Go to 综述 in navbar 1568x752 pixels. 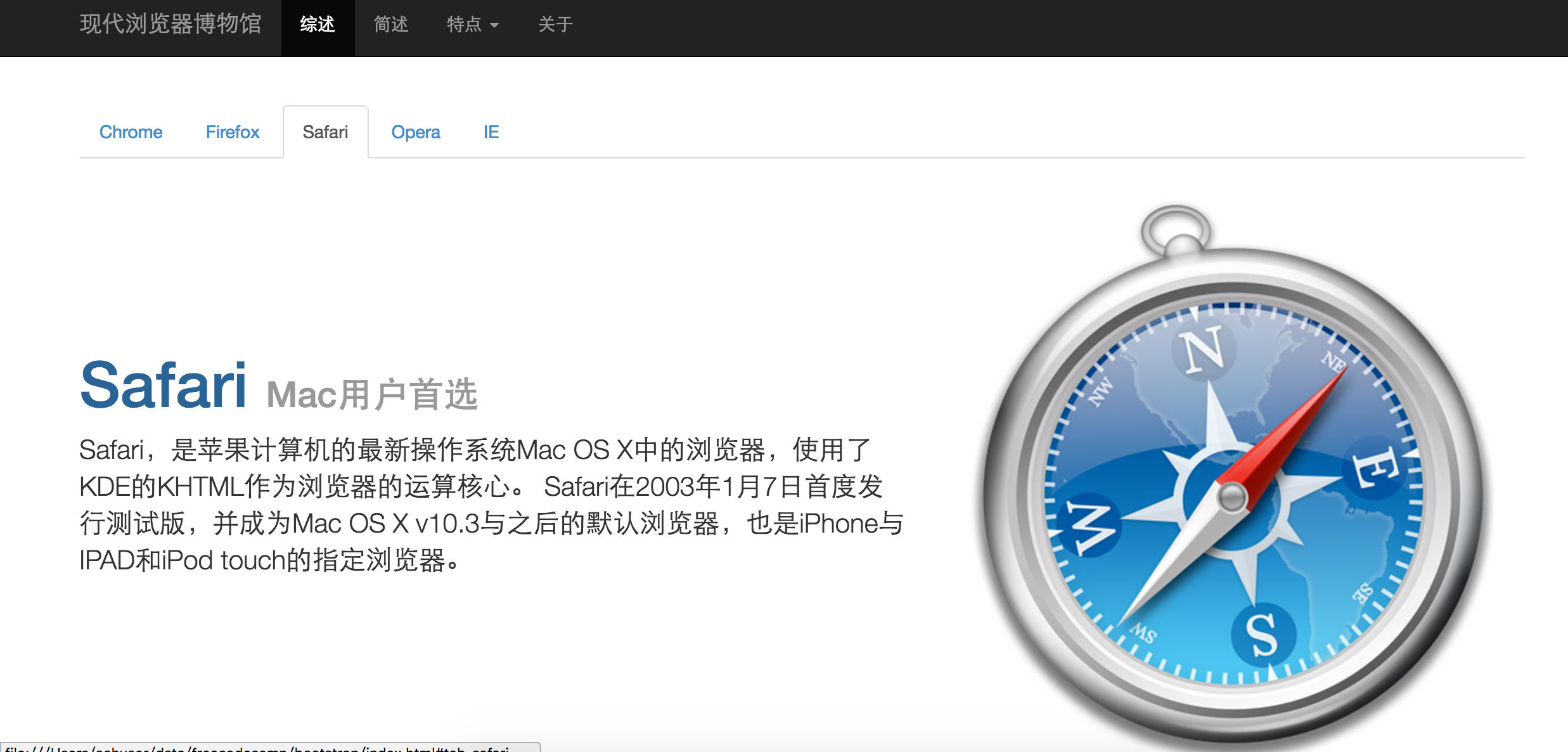click(x=318, y=24)
